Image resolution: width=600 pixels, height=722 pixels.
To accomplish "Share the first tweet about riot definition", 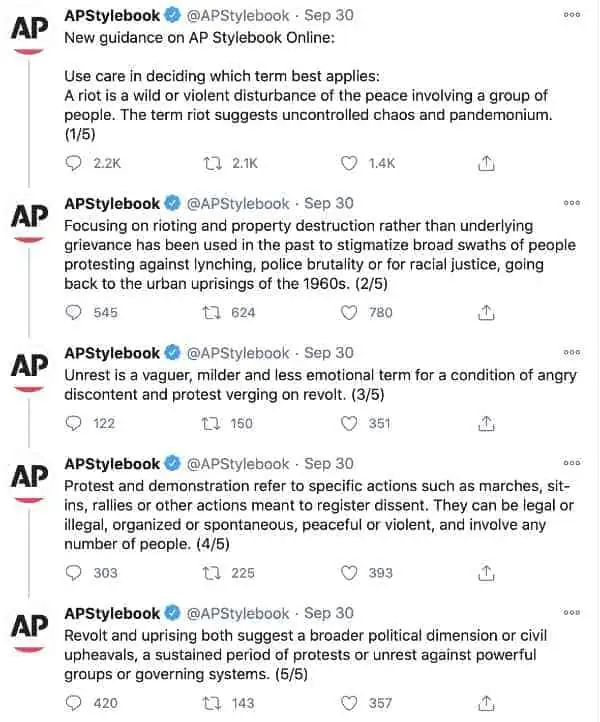I will tap(486, 163).
